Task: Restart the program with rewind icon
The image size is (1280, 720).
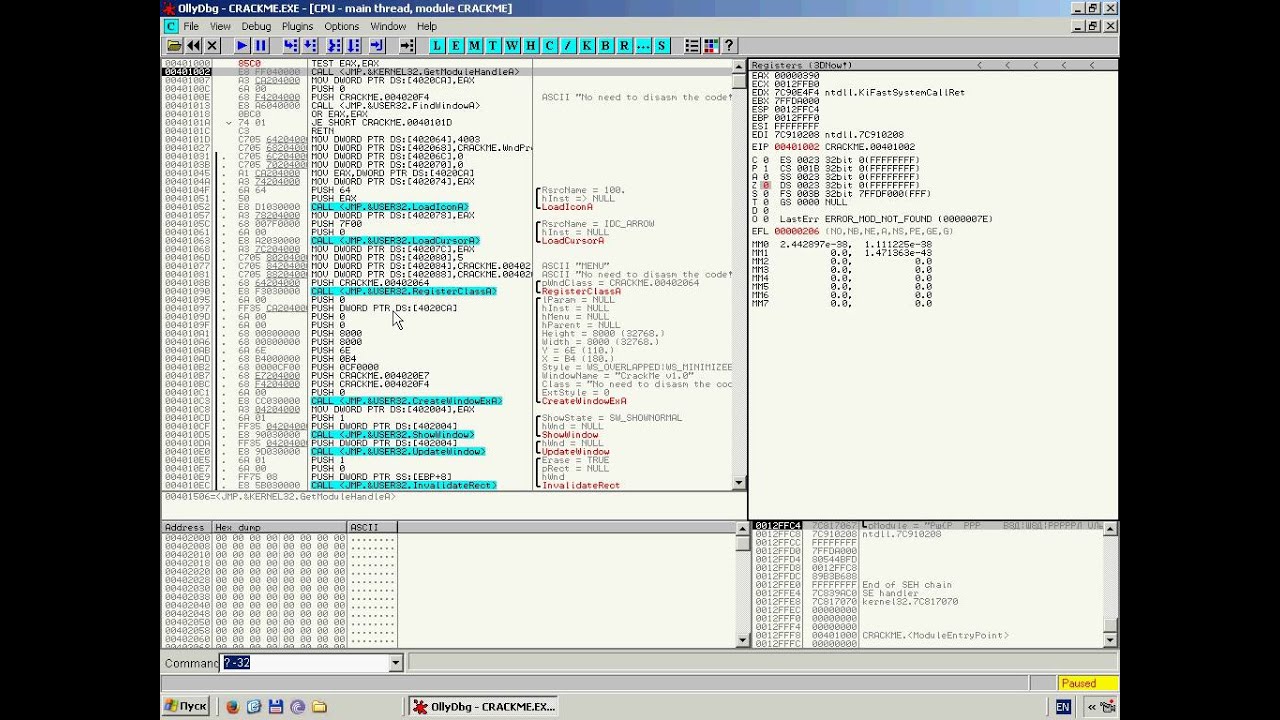Action: coord(193,46)
